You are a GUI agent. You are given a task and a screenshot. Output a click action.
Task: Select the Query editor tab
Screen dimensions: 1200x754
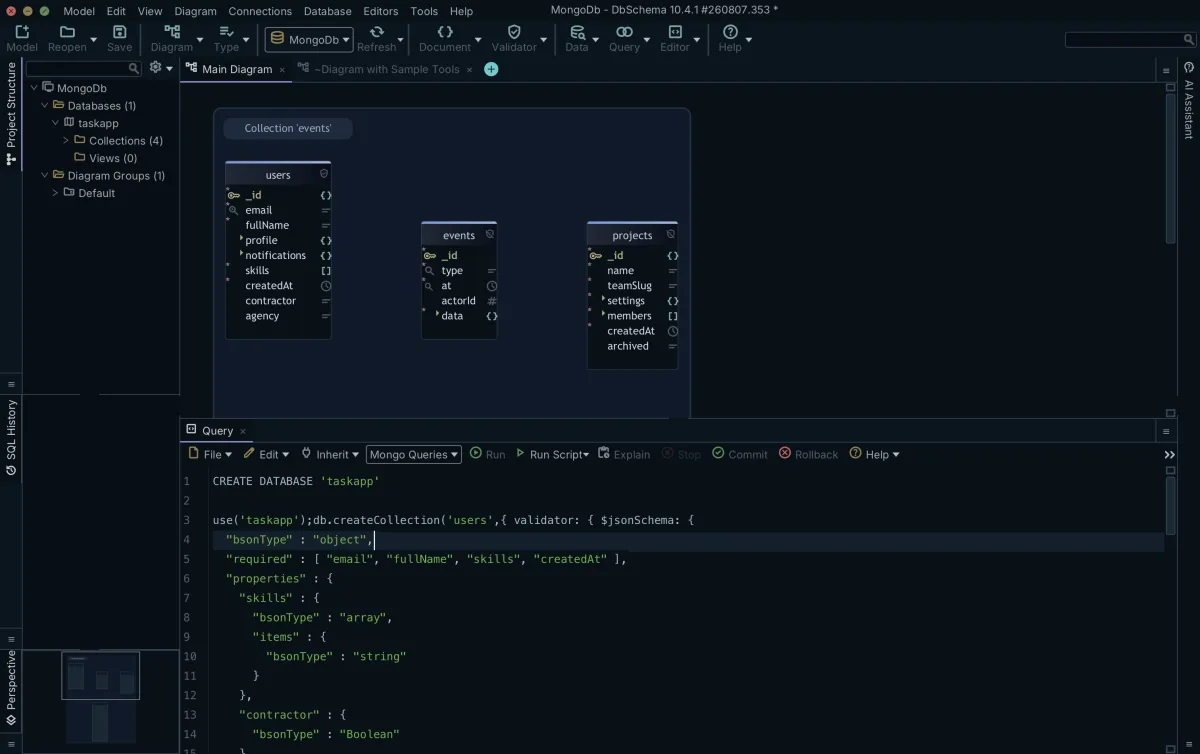tap(217, 430)
